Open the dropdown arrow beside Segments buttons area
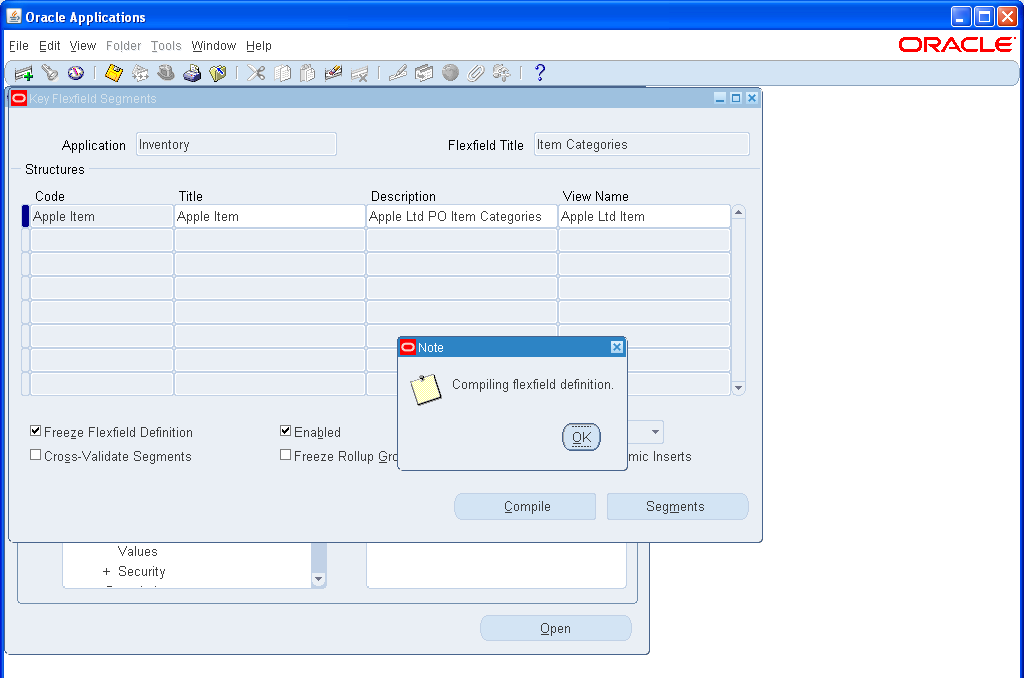The image size is (1024, 678). click(653, 431)
